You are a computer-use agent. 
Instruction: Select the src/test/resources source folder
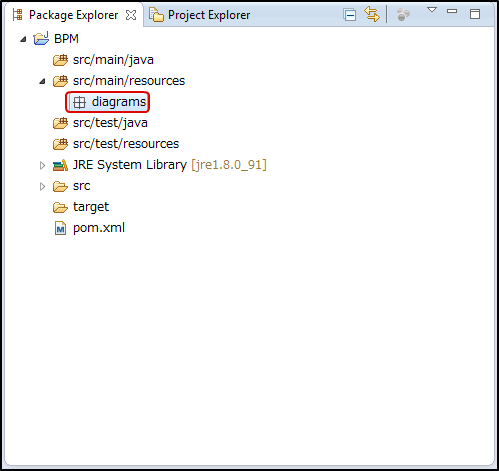pos(126,144)
